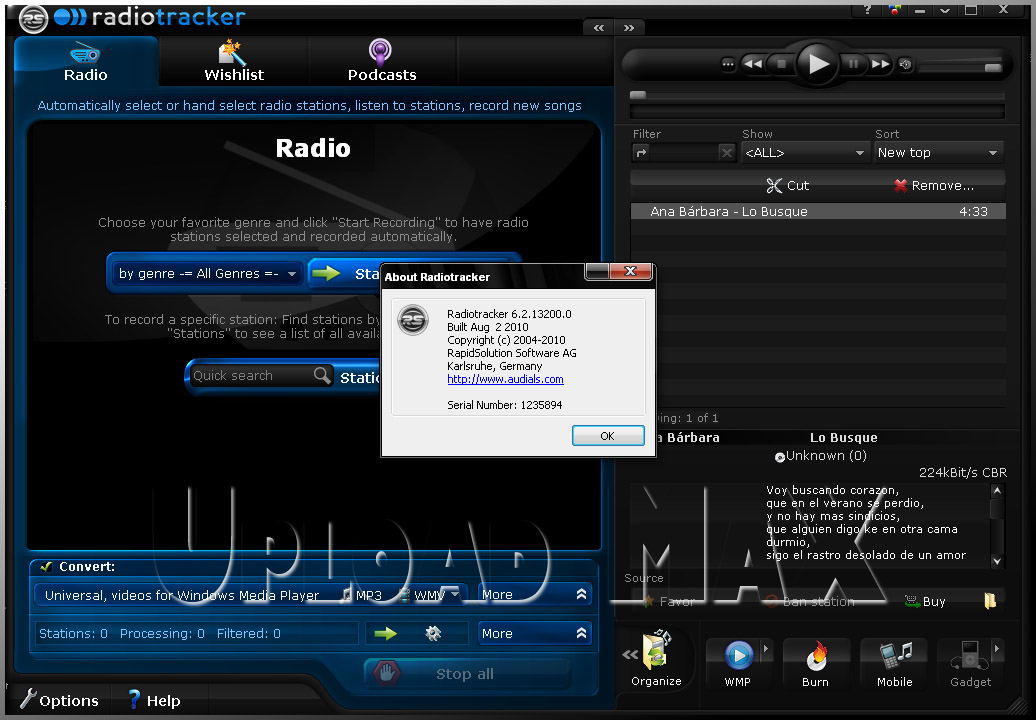Open Options with the wrench icon
The image size is (1036, 720).
coord(59,700)
